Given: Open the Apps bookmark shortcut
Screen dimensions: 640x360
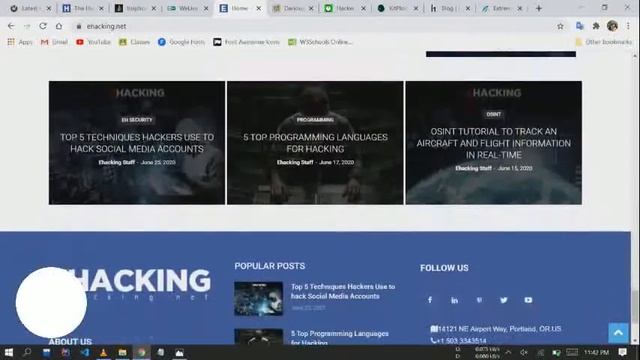Looking at the screenshot, I should coord(20,42).
